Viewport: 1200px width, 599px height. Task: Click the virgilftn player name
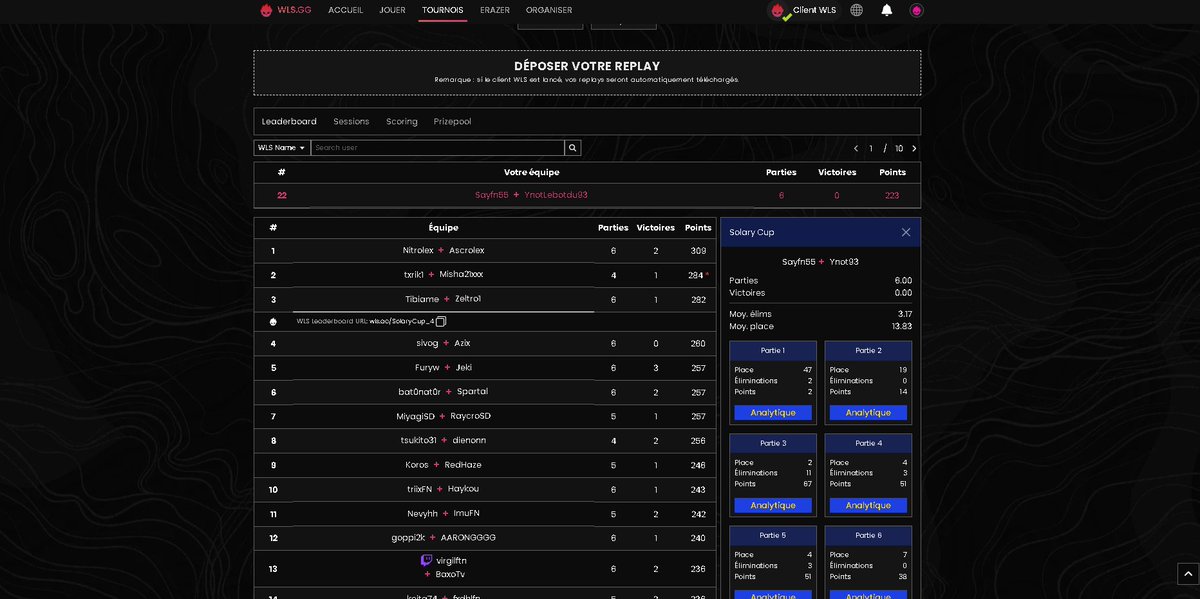coord(452,561)
